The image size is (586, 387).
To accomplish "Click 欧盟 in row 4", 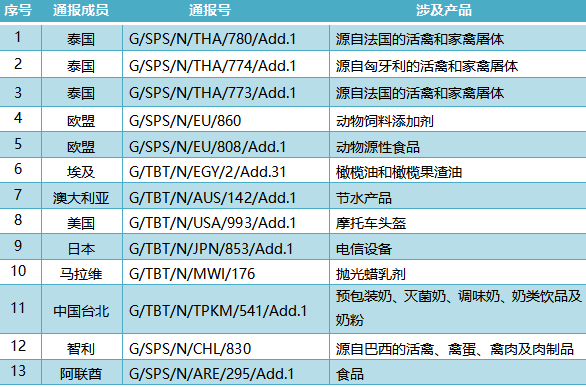I will click(x=81, y=121).
